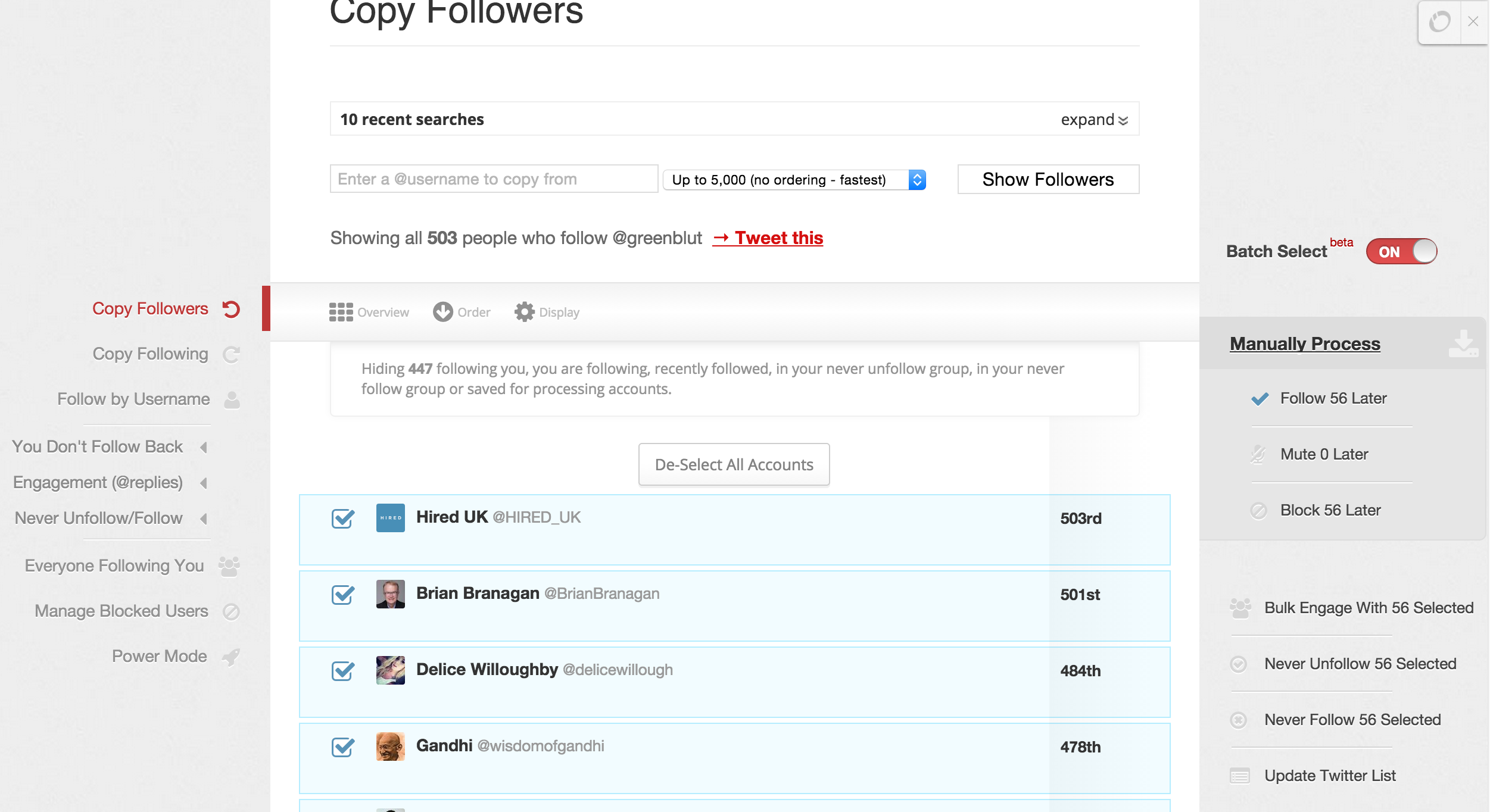Click the Tweet this link
The width and height of the screenshot is (1490, 812).
coord(768,238)
